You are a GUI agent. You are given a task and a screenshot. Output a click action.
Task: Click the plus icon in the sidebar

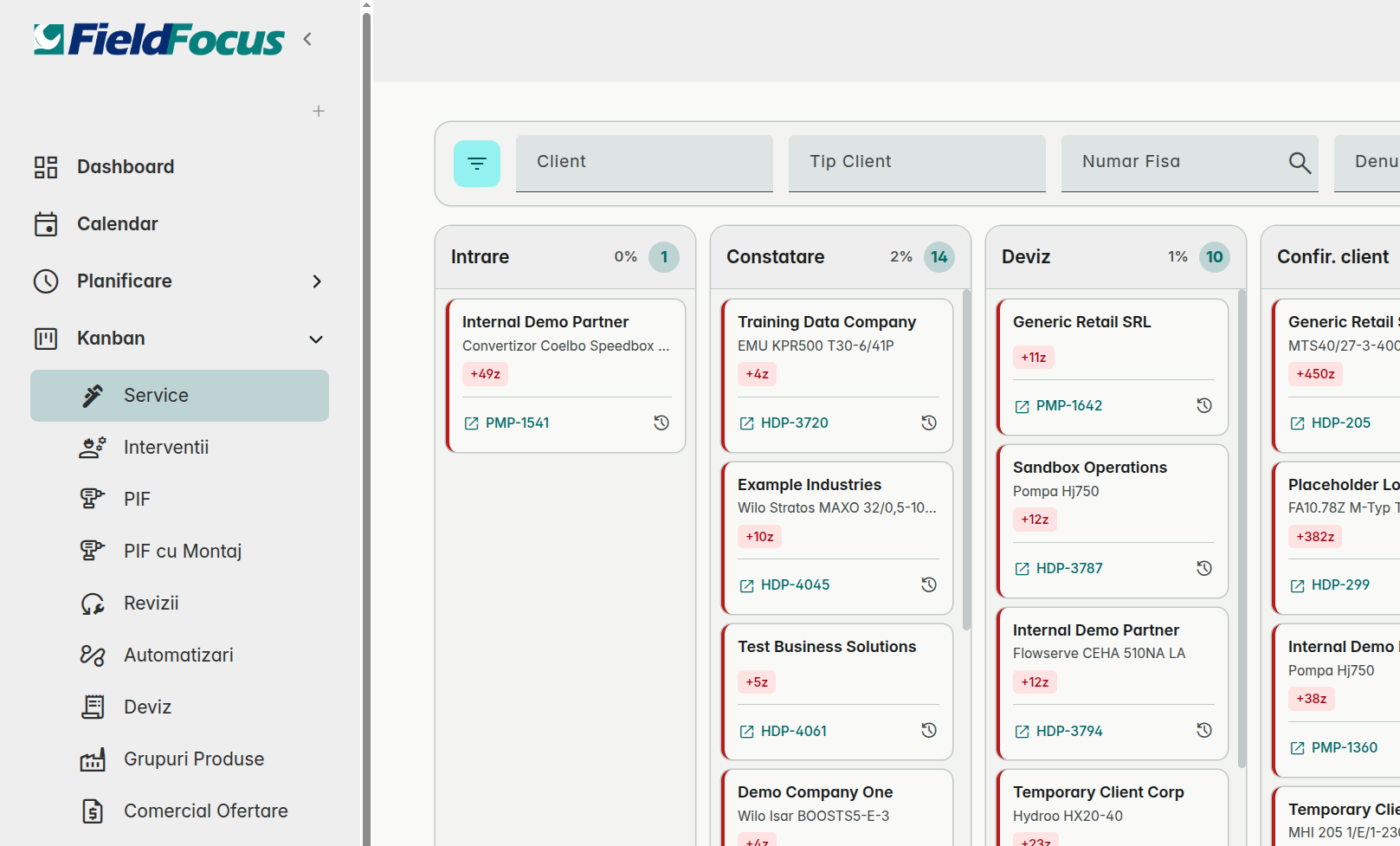coord(319,111)
